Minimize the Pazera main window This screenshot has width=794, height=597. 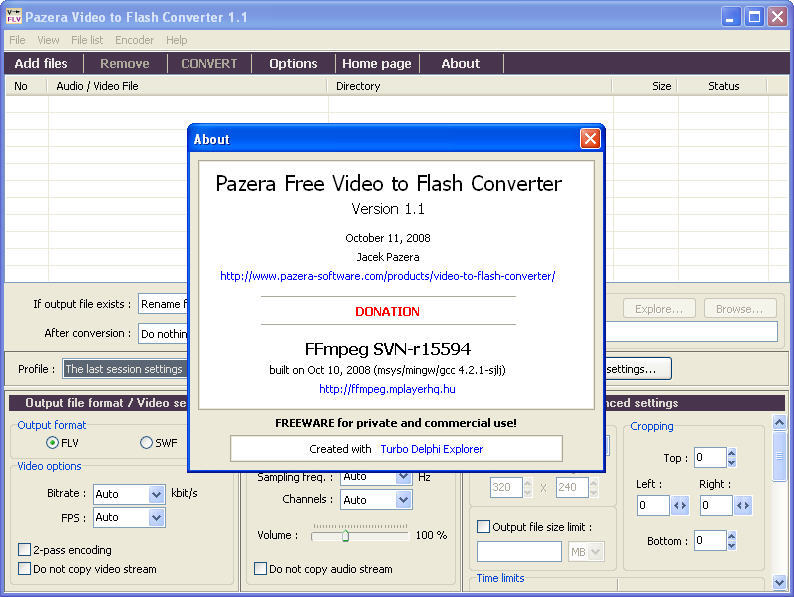coord(730,17)
